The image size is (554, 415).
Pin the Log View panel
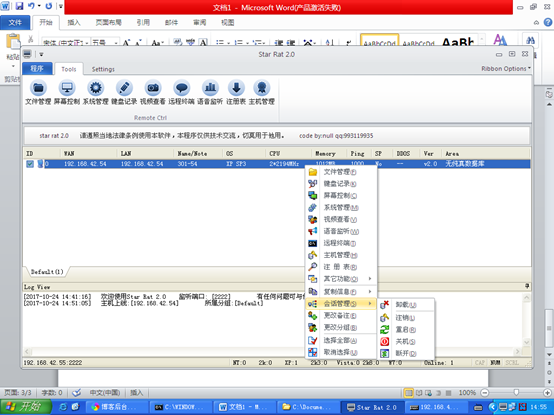(x=527, y=286)
